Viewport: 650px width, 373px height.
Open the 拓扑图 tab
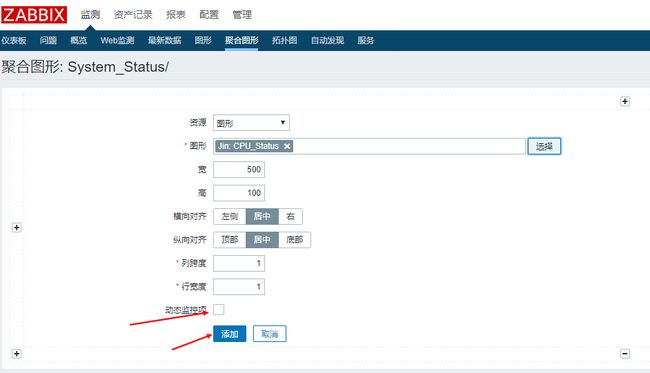pos(284,40)
